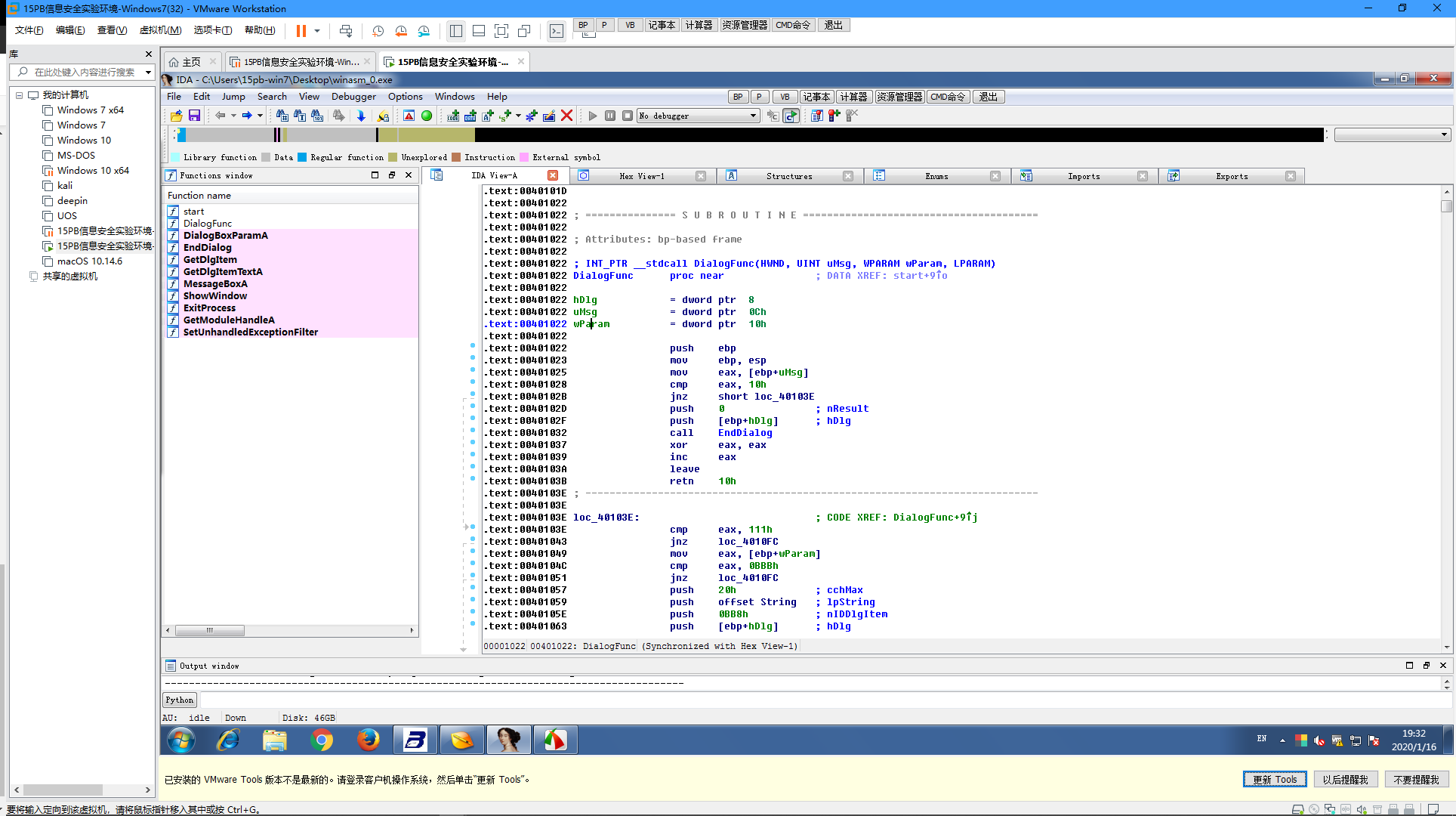Viewport: 1456px width, 816px height.
Task: Click the Jump back arrow icon
Action: coord(221,116)
